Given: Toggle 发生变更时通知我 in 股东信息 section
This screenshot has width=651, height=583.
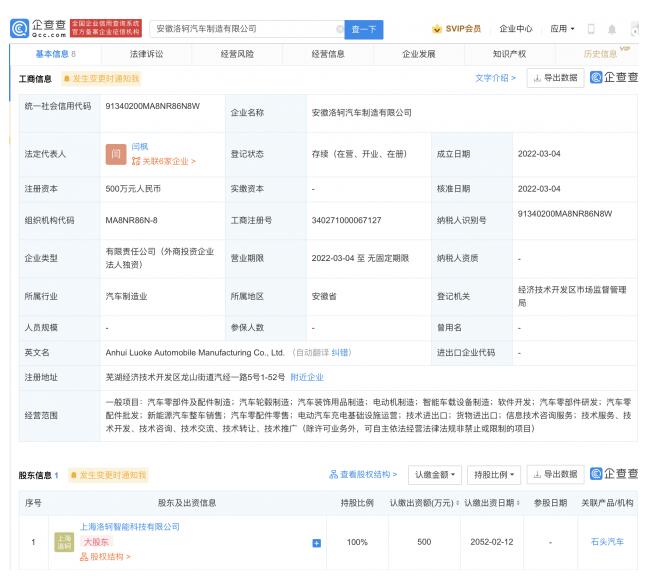Looking at the screenshot, I should 108,475.
